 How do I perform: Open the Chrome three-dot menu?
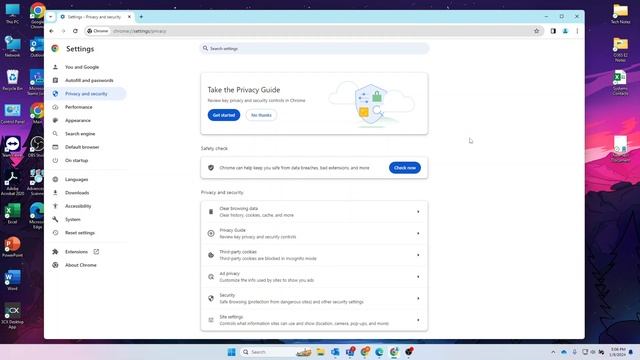pyautogui.click(x=577, y=31)
